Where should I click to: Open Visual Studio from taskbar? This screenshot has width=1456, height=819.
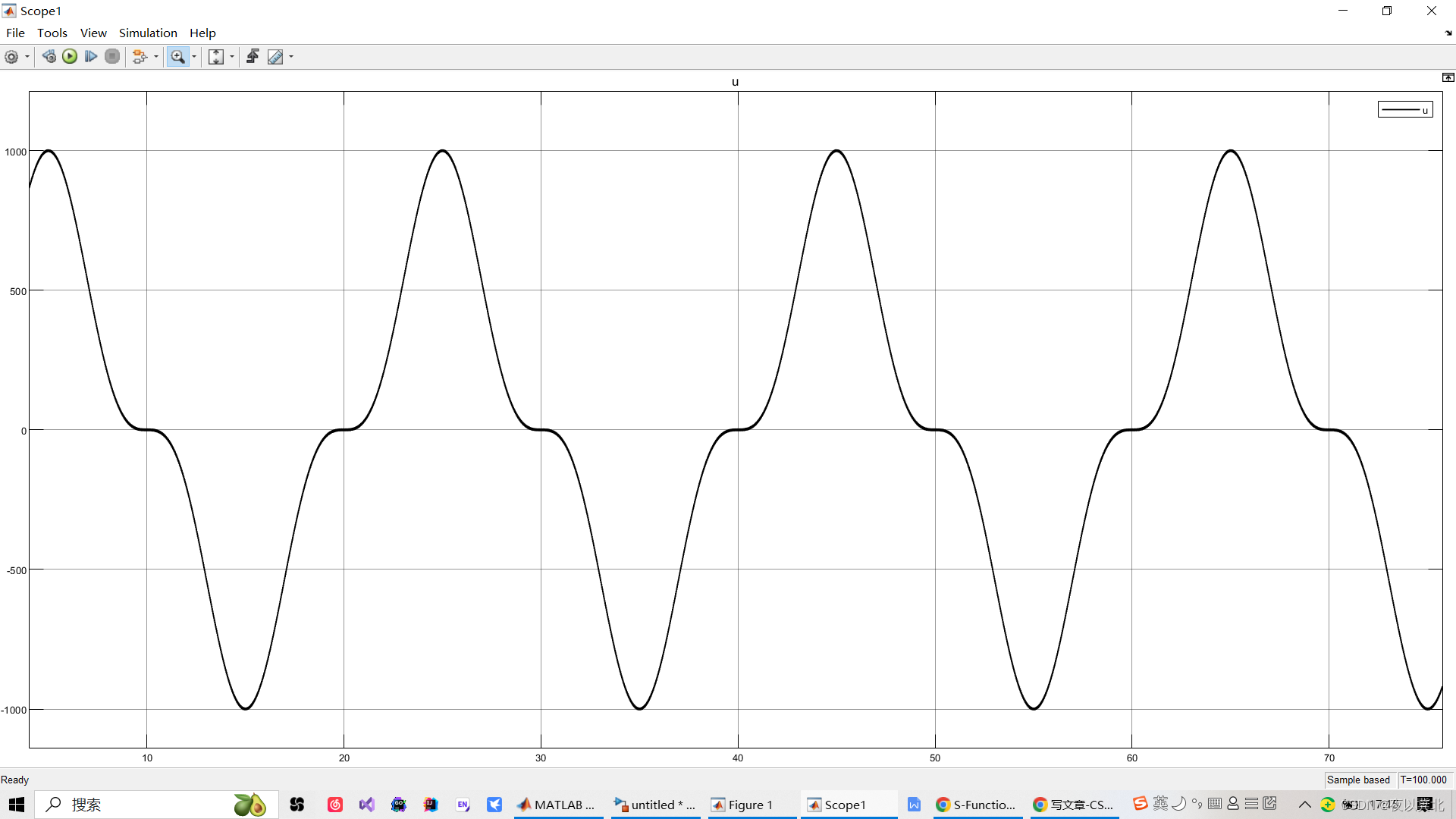367,805
